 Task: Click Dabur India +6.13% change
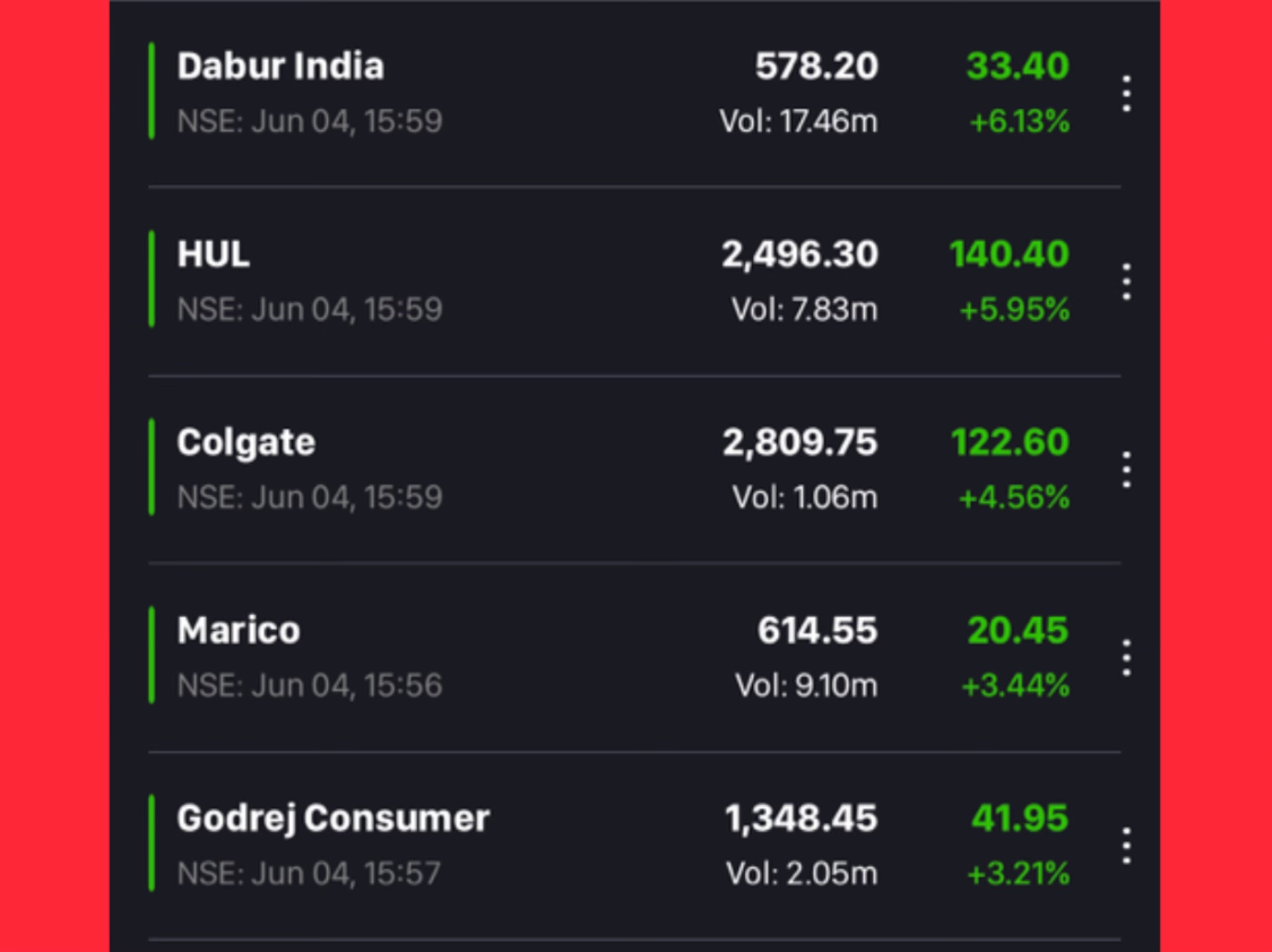click(1020, 121)
